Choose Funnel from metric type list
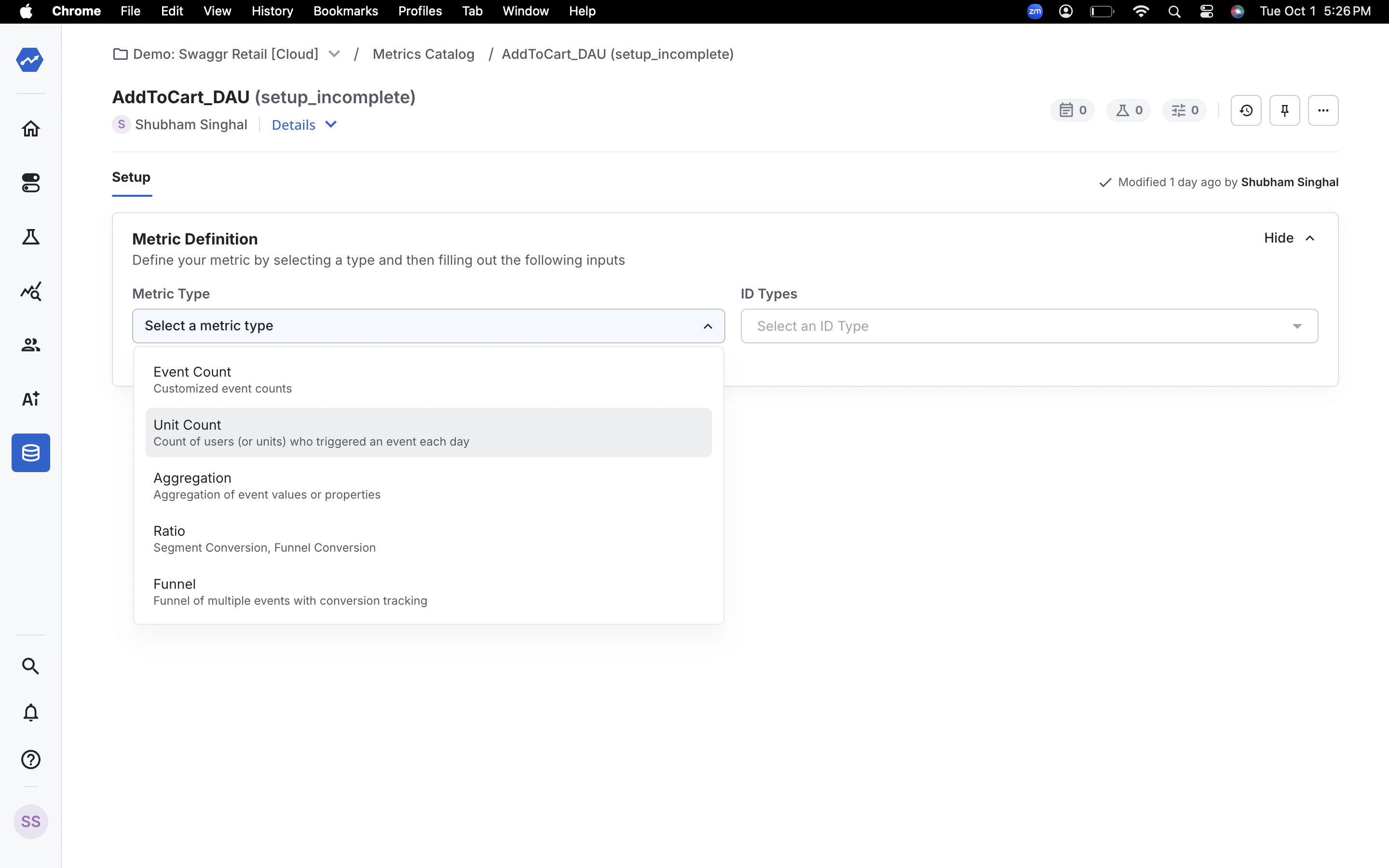The width and height of the screenshot is (1389, 868). click(428, 591)
